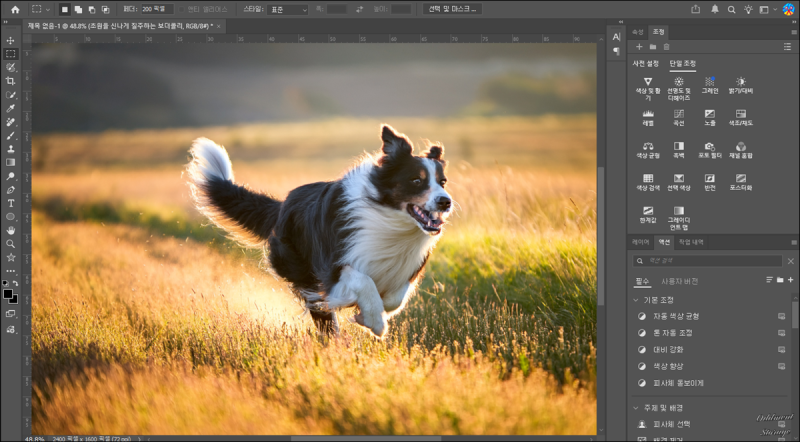Select the Pen tool
Viewport: 800px width, 442px height.
[x=10, y=190]
